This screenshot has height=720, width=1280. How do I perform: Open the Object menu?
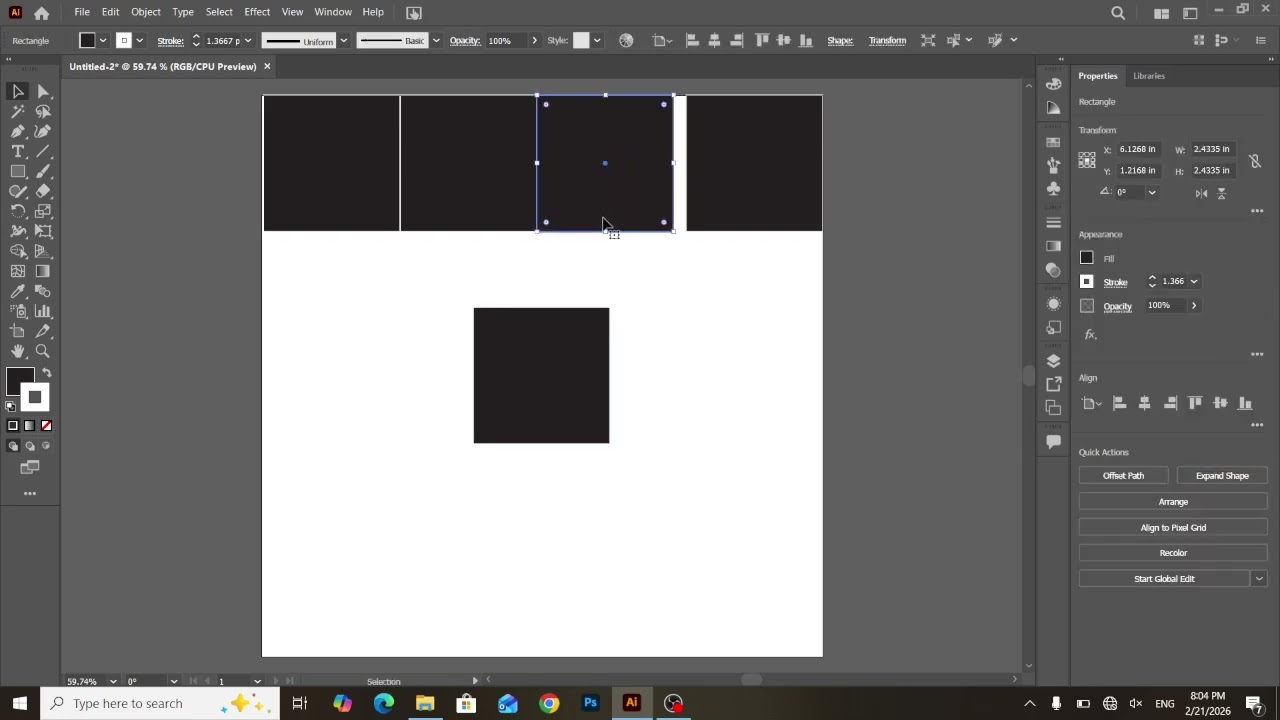[146, 12]
